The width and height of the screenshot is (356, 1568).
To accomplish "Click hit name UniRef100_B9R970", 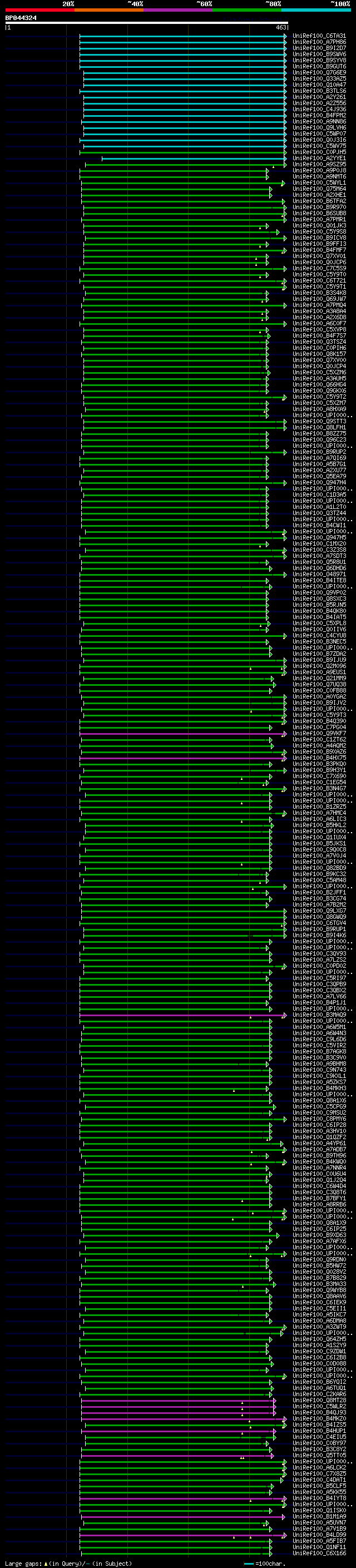I will pos(319,207).
